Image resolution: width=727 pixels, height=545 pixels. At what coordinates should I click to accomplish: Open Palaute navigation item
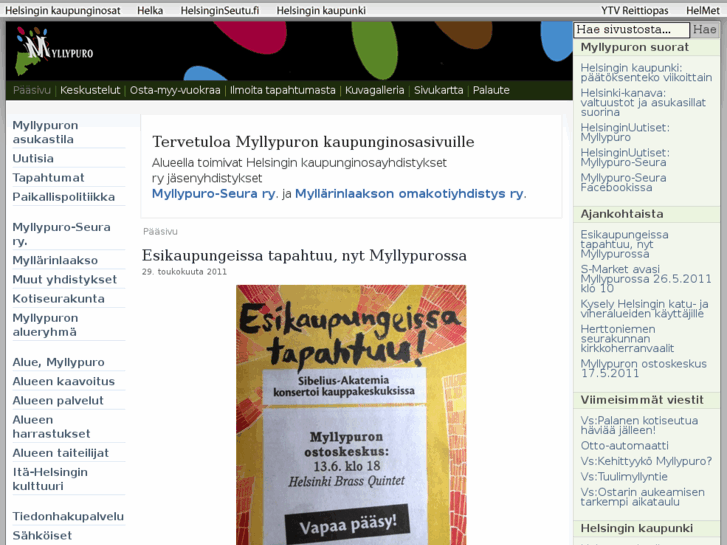(491, 90)
